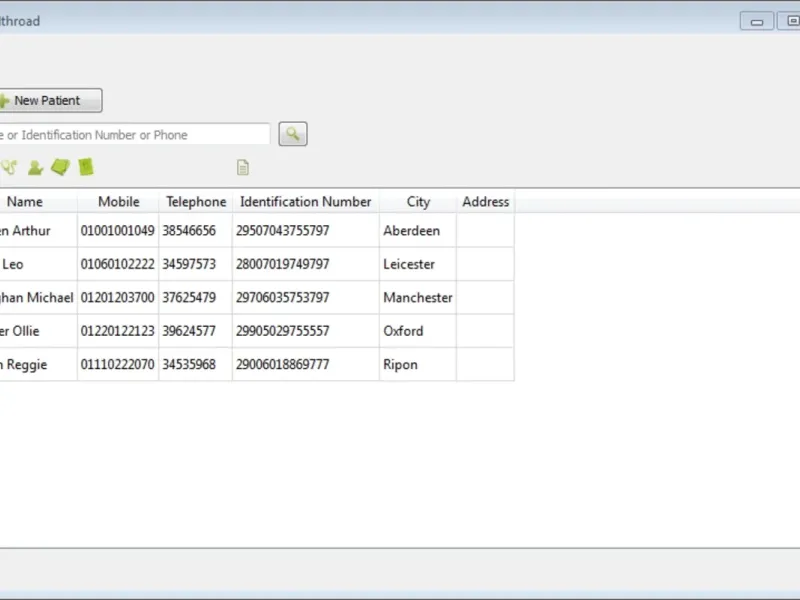Select the patient row named Arthur
Viewport: 800px width, 600px height.
257,231
